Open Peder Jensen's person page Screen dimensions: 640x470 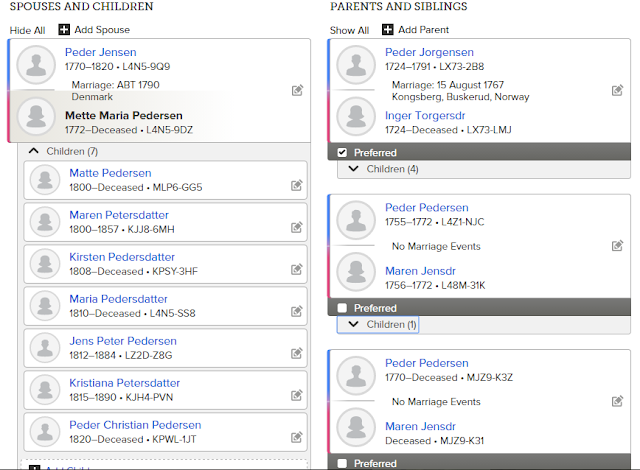[101, 52]
